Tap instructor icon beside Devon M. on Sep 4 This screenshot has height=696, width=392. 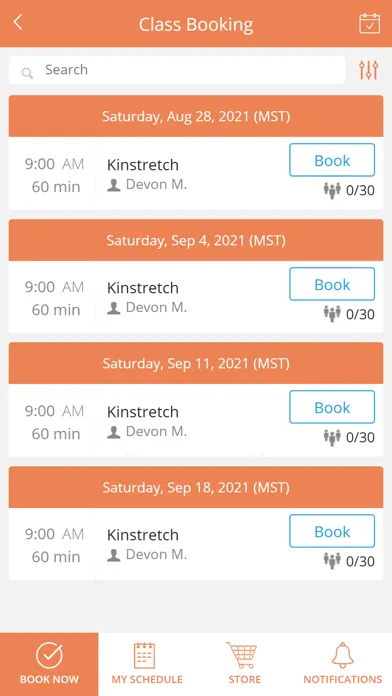[x=114, y=308]
